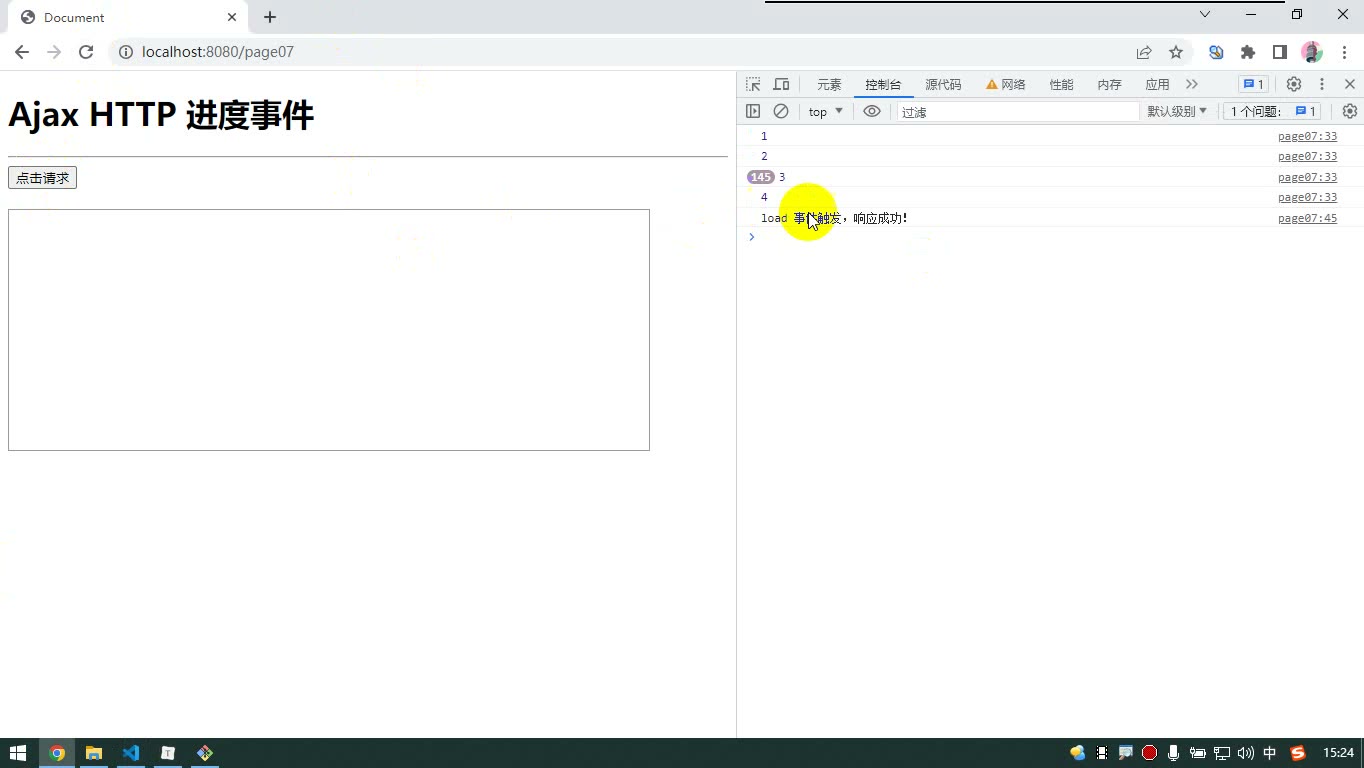Open the top context dropdown

coord(826,111)
